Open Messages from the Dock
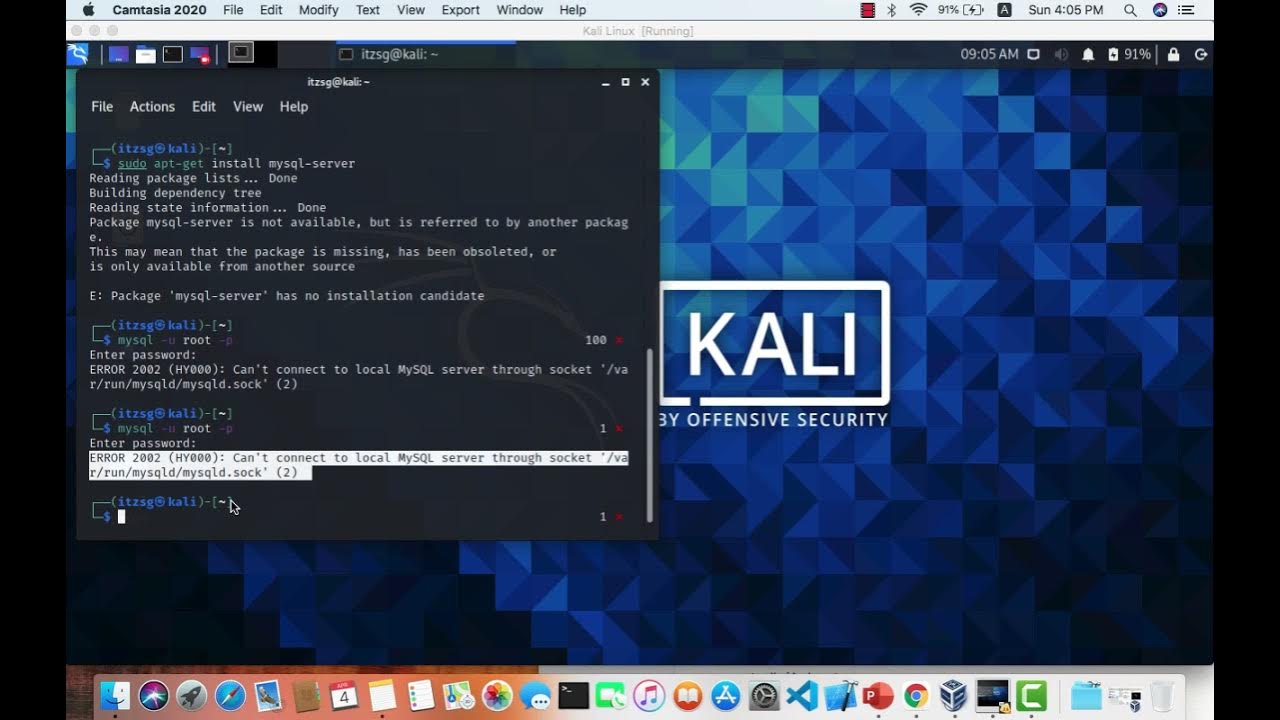1280x720 pixels. pyautogui.click(x=536, y=696)
